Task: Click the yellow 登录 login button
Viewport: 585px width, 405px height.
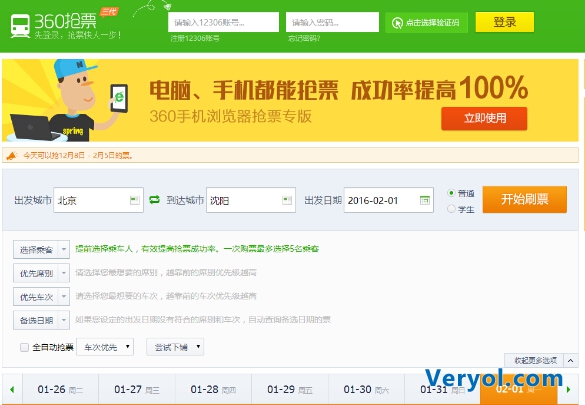Action: coord(504,22)
